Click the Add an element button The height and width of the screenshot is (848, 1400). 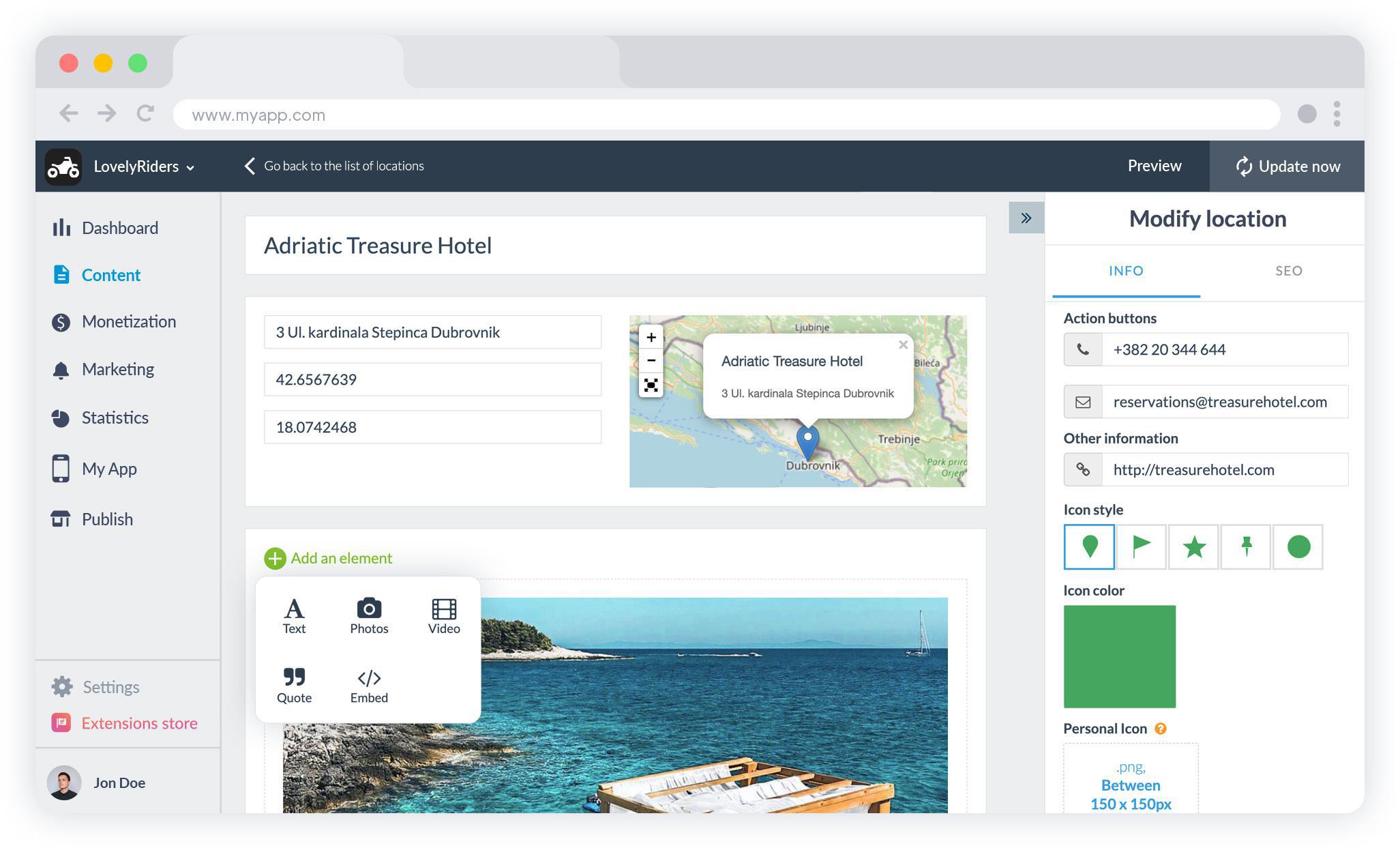329,558
